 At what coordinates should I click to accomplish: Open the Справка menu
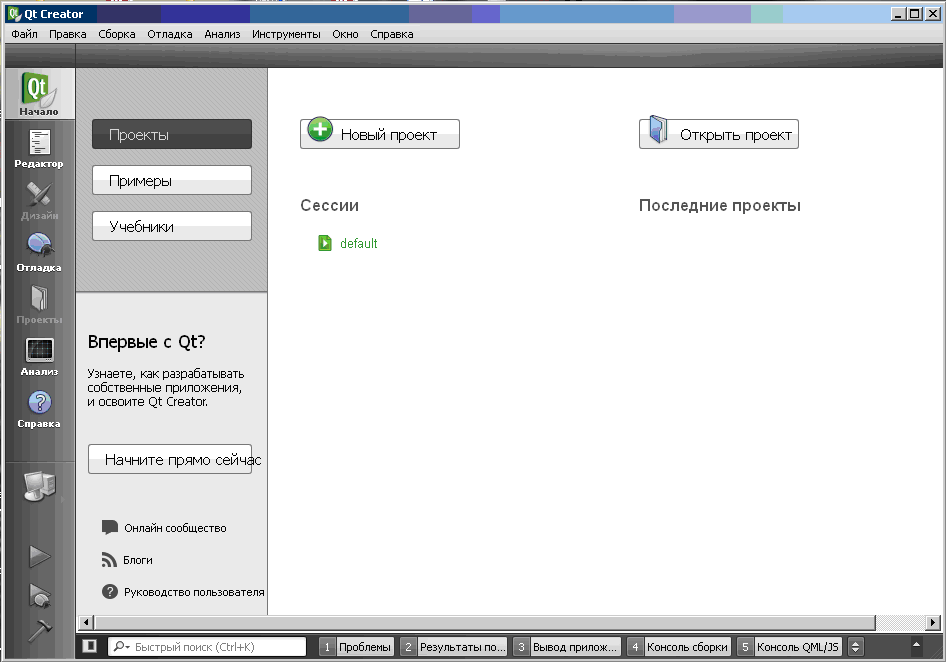coord(392,34)
